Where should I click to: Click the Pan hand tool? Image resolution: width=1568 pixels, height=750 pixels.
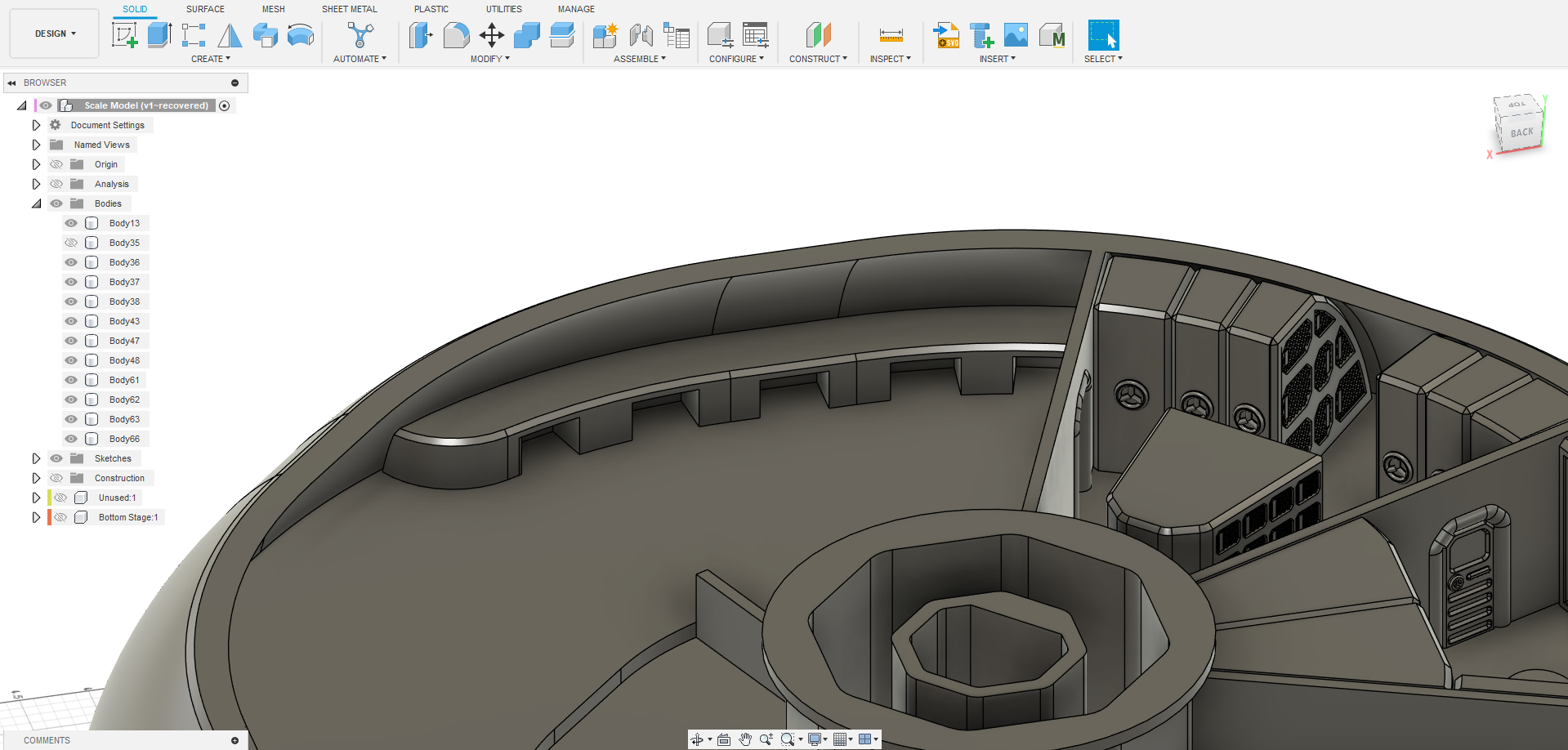pyautogui.click(x=745, y=739)
